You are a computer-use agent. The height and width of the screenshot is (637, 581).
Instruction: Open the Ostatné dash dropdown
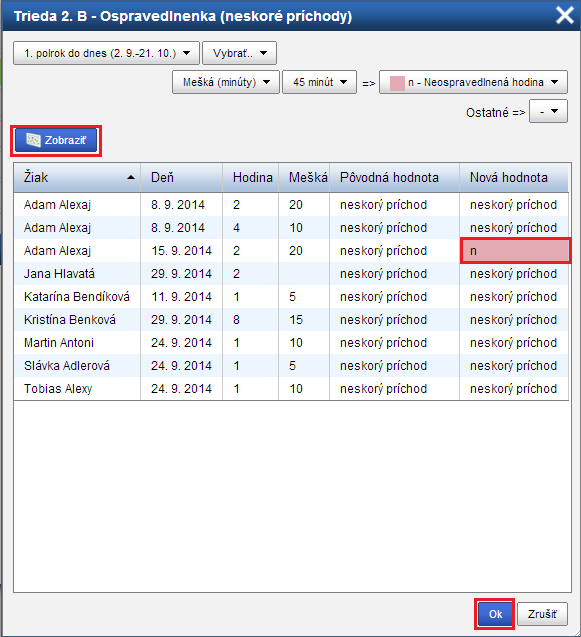pos(548,111)
